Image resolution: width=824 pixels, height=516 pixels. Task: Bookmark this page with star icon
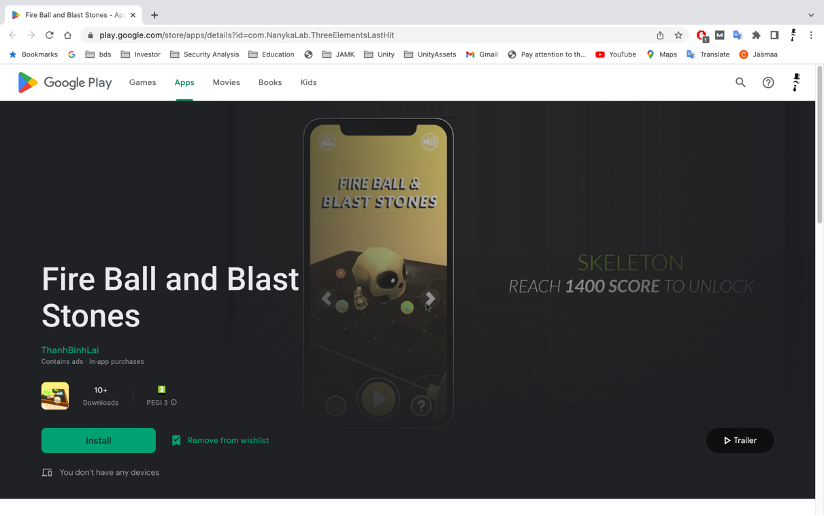[678, 35]
